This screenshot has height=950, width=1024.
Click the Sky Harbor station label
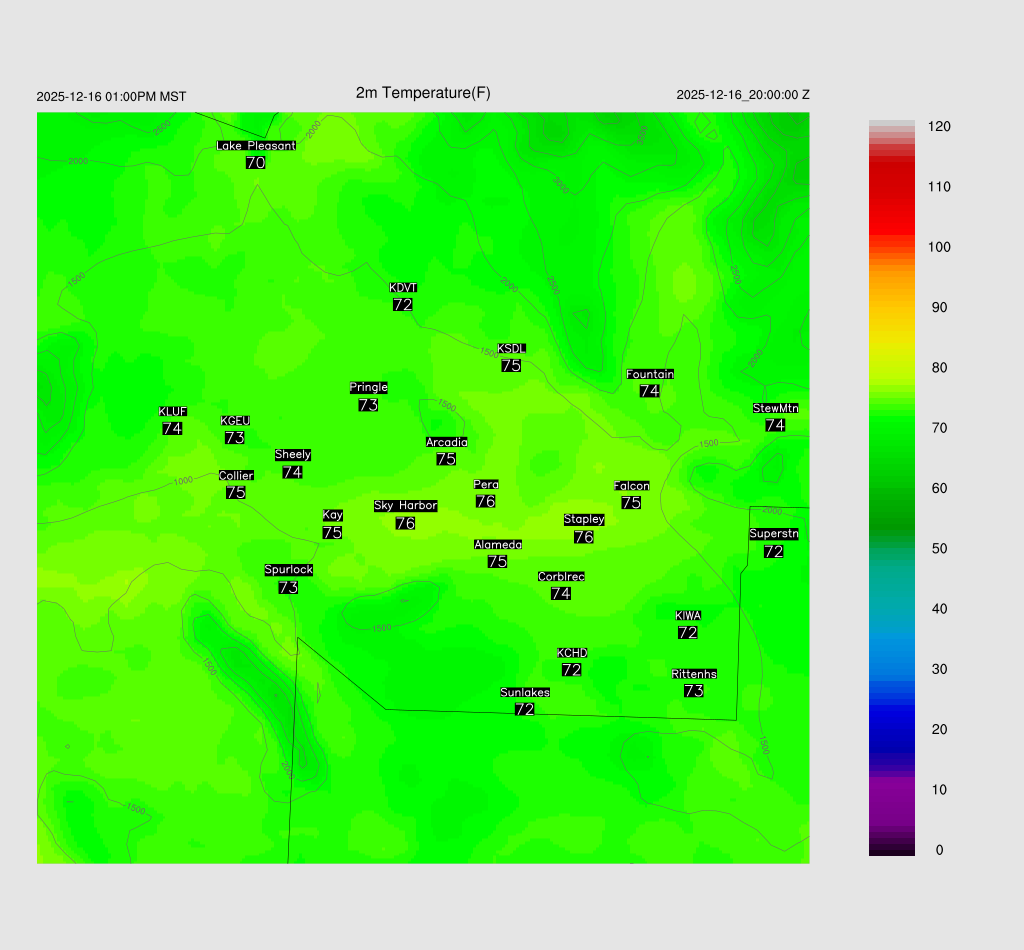point(405,506)
